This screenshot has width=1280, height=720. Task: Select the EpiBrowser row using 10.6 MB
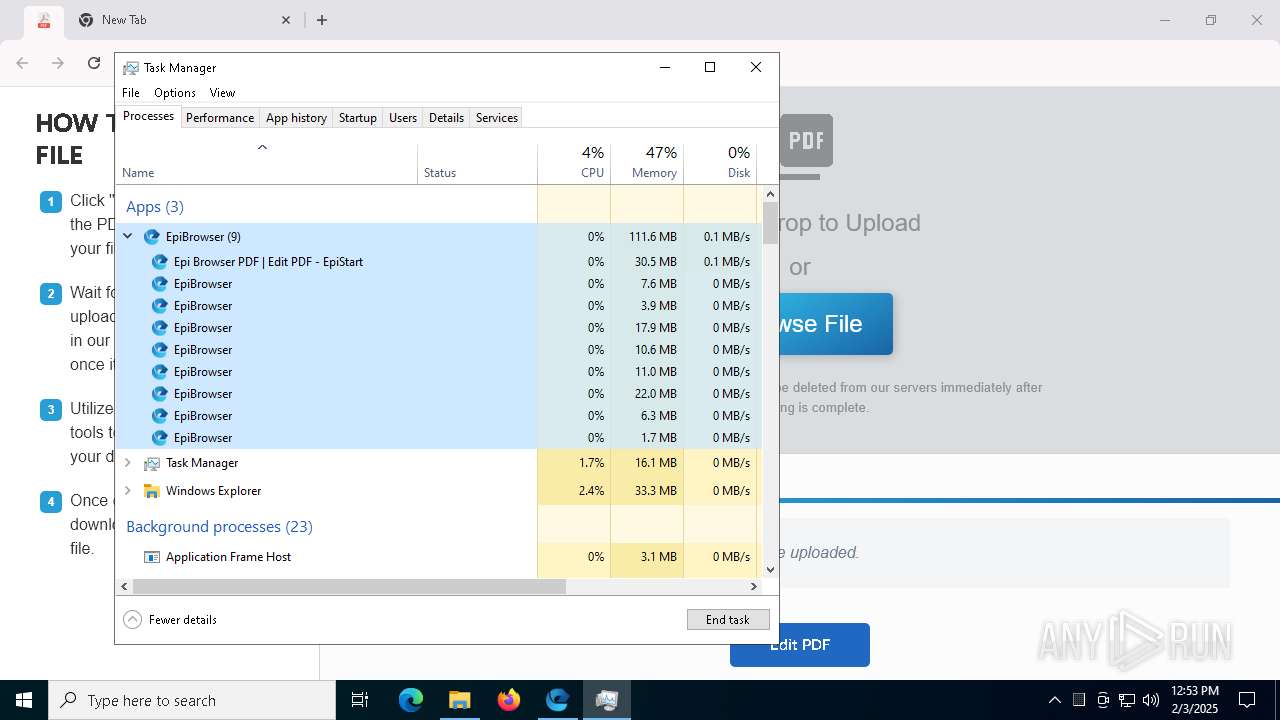tap(439, 350)
